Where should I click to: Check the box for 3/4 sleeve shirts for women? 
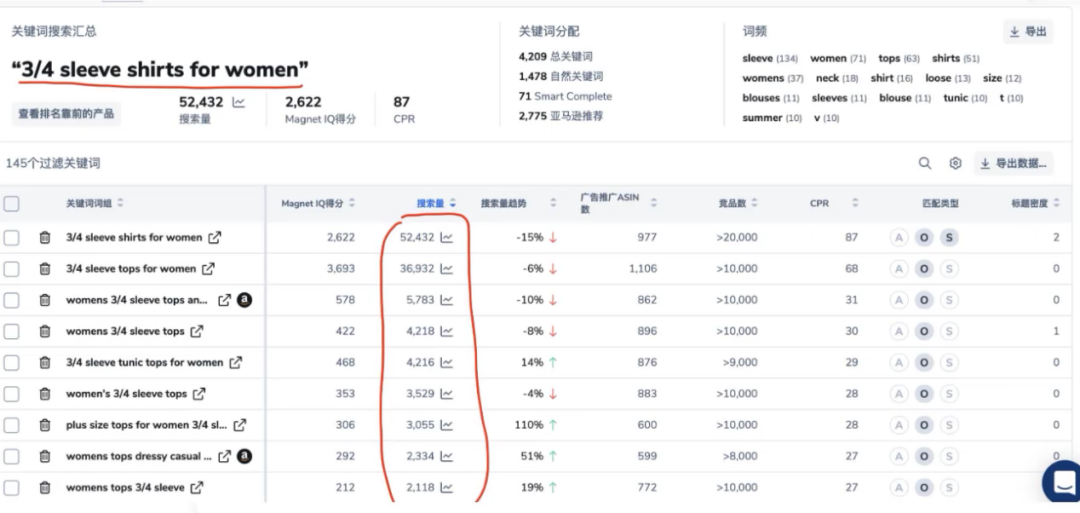(12, 238)
